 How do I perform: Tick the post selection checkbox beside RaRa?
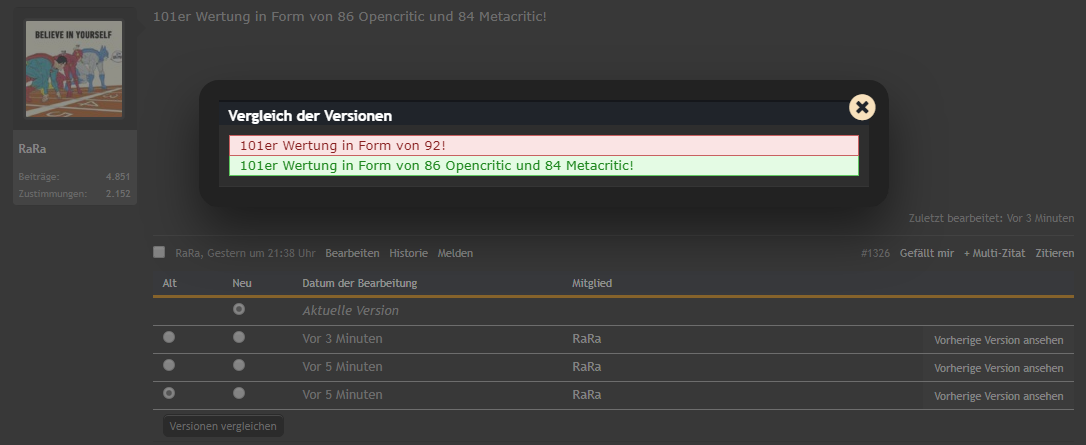159,252
